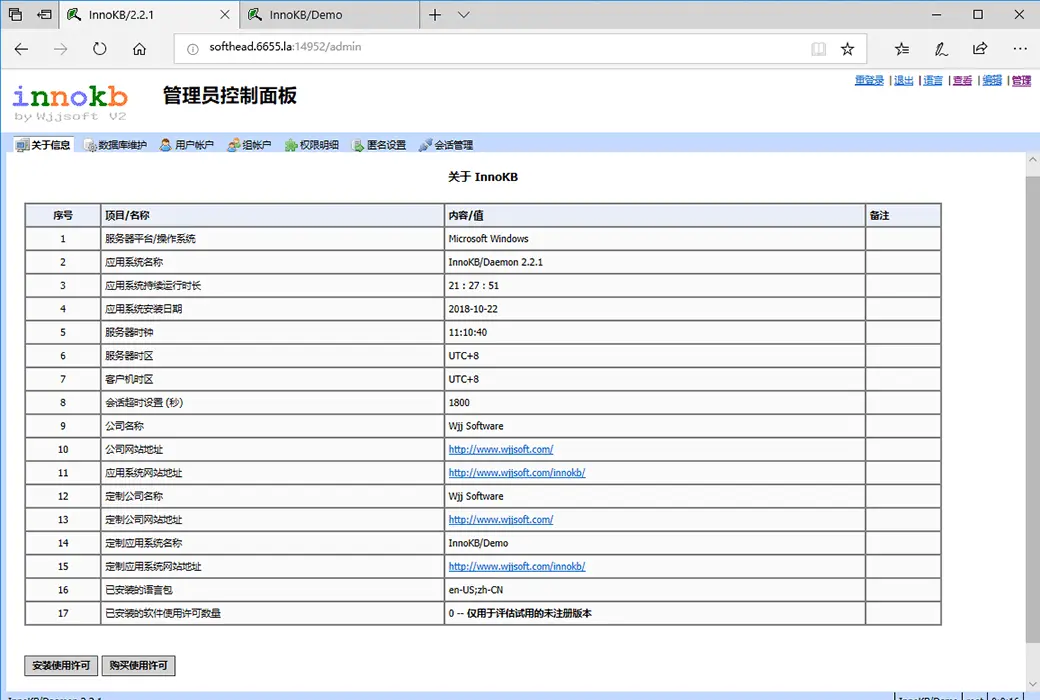Click the en-US;zh-CN language pack value
1040x700 pixels.
(476, 590)
